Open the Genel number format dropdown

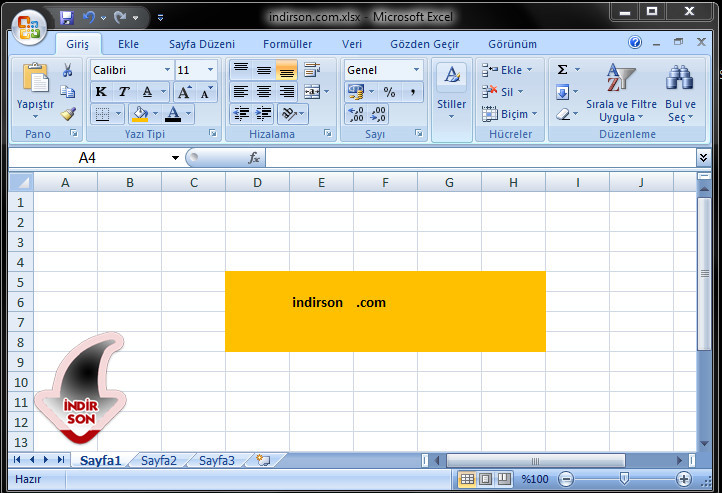[x=416, y=70]
